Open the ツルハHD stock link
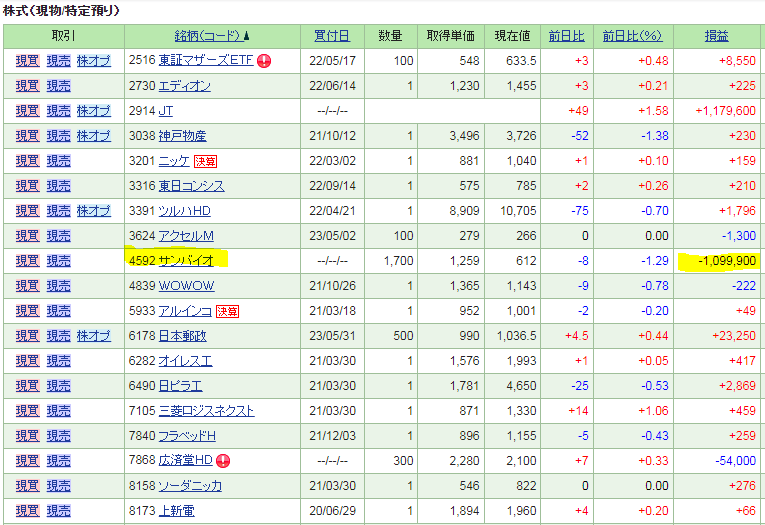This screenshot has width=765, height=525. (184, 211)
